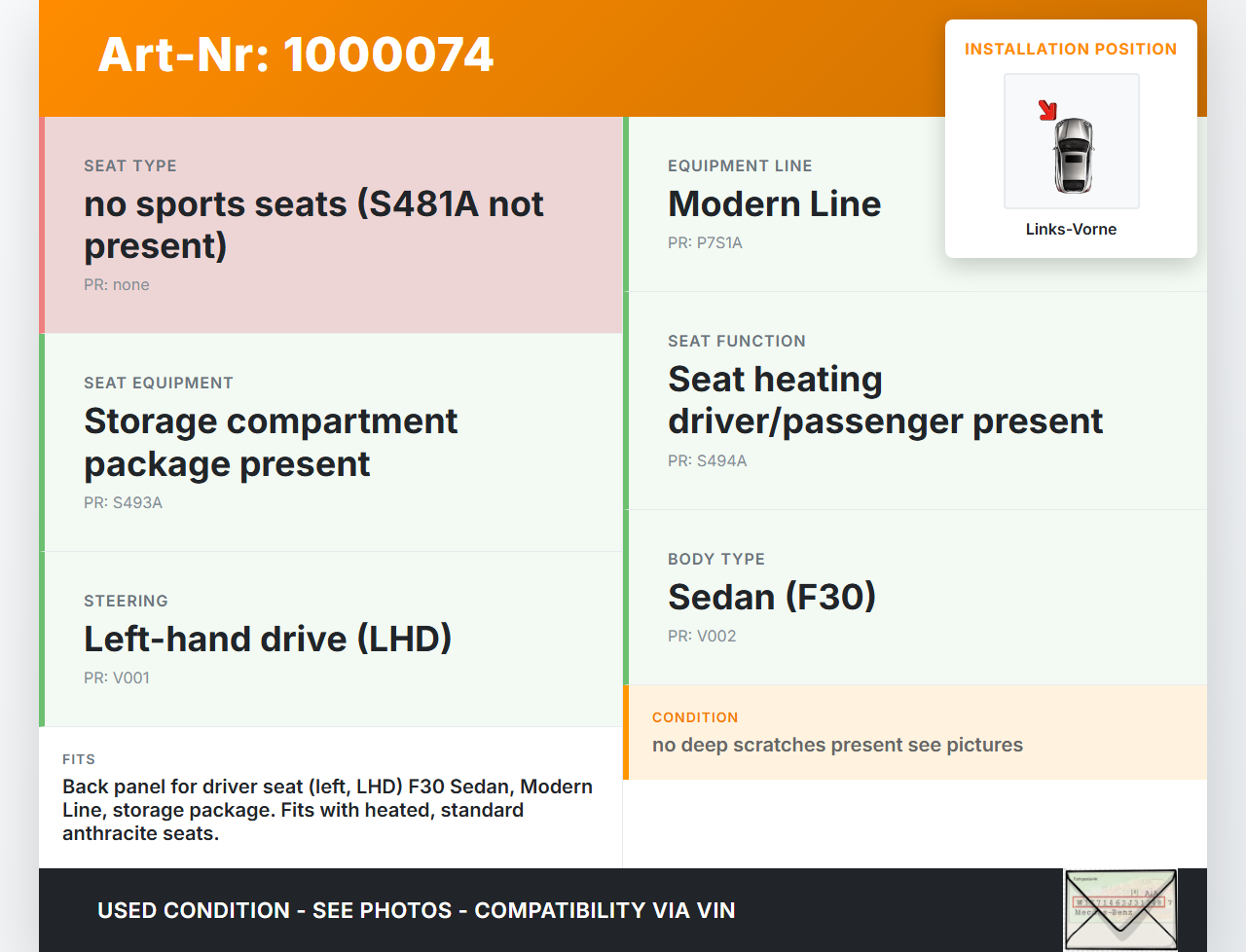The image size is (1246, 952).
Task: Select the FITS label
Action: [x=79, y=759]
